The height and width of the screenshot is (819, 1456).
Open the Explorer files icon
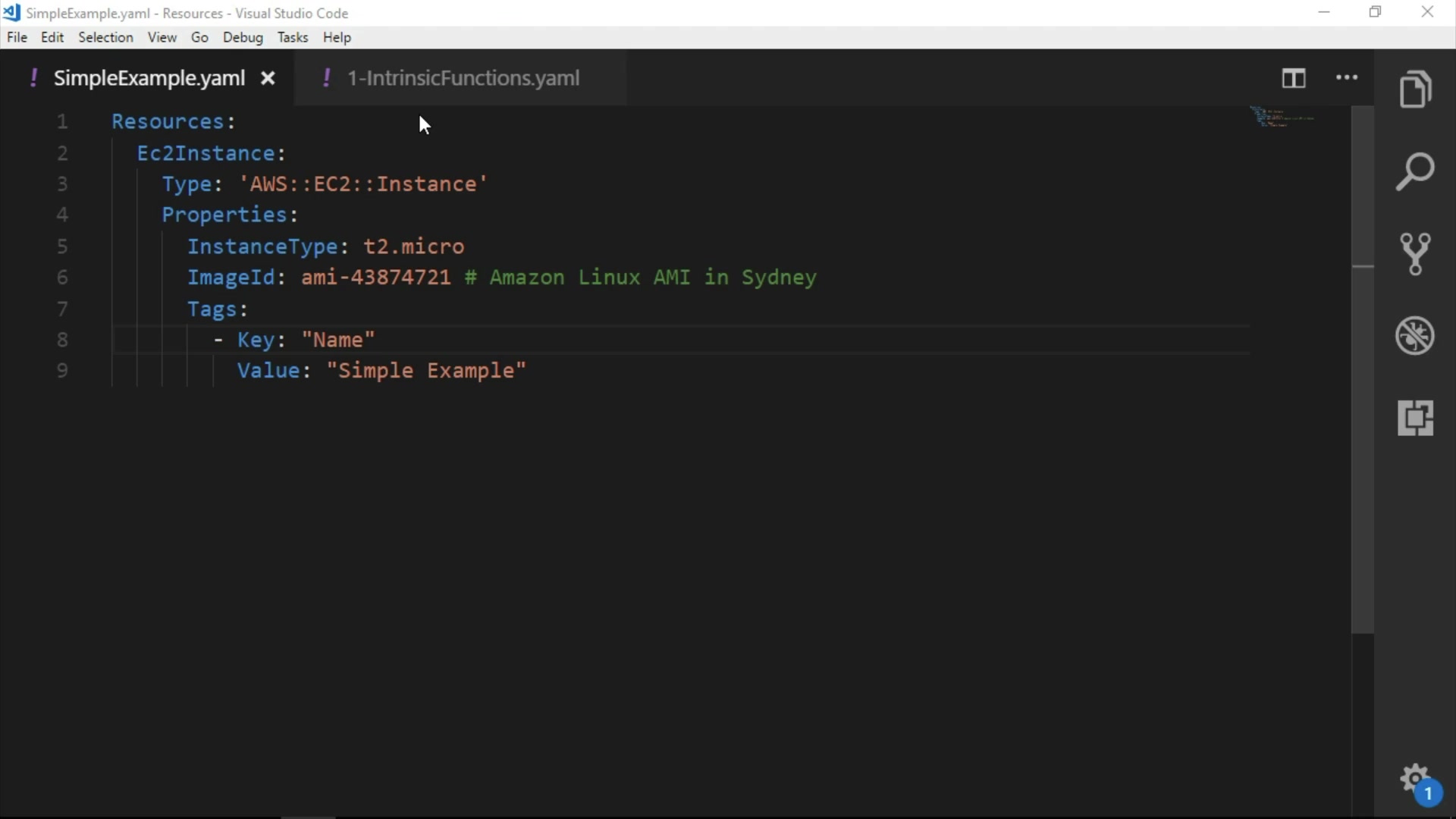1415,89
